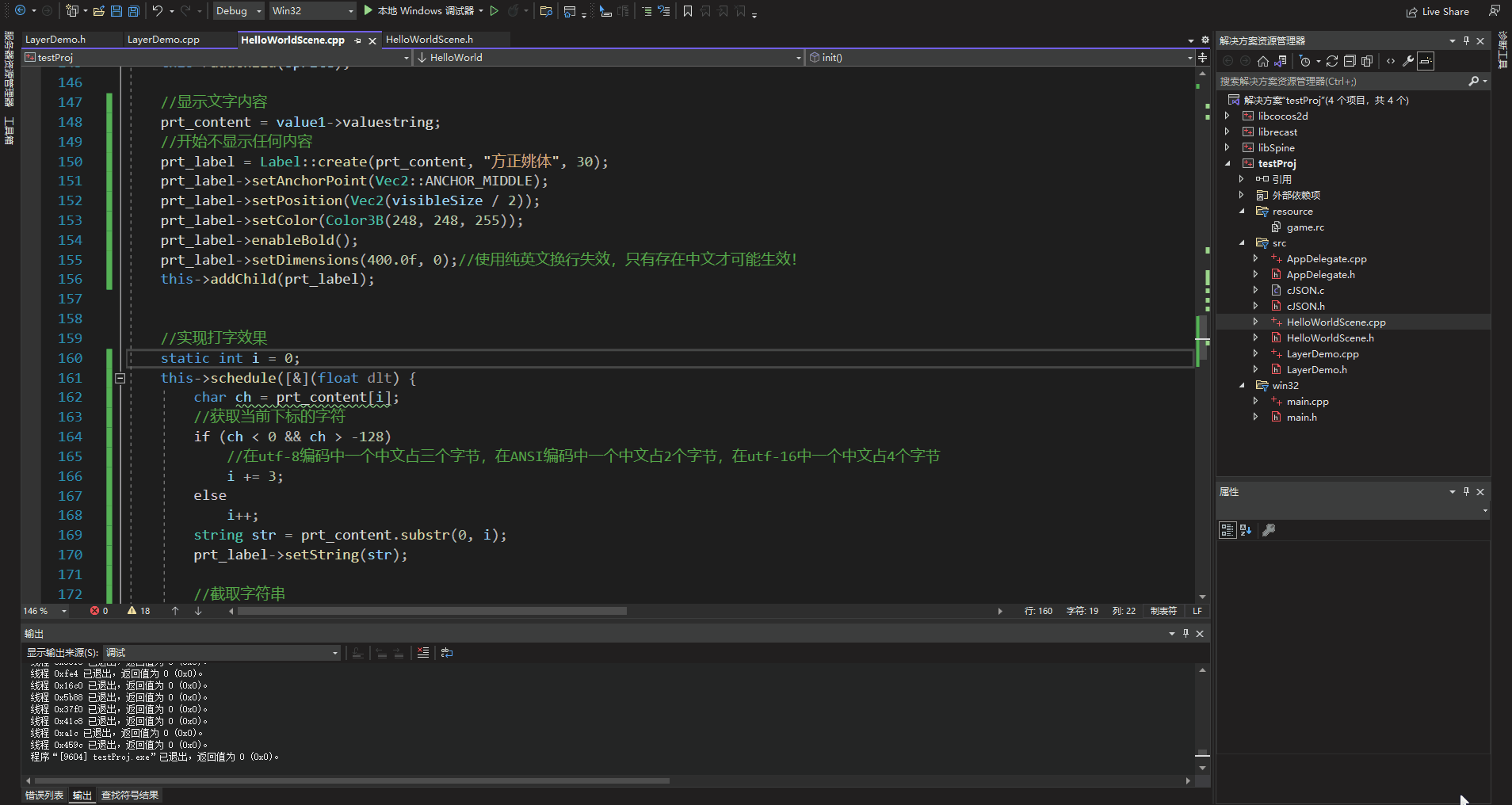Click the Save All toolbar icon
This screenshot has width=1512, height=805.
[134, 11]
